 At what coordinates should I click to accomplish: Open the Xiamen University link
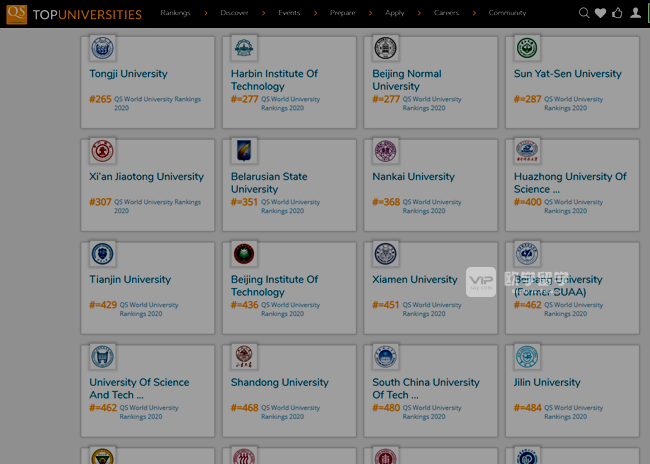(x=415, y=279)
